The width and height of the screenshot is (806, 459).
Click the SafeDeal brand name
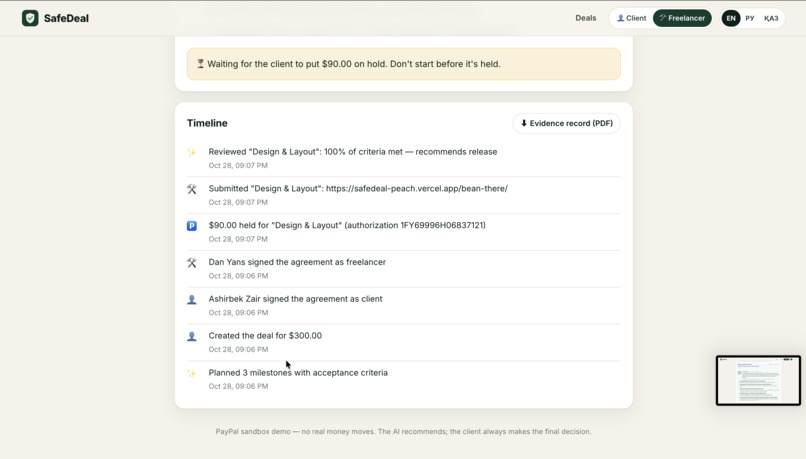66,19
